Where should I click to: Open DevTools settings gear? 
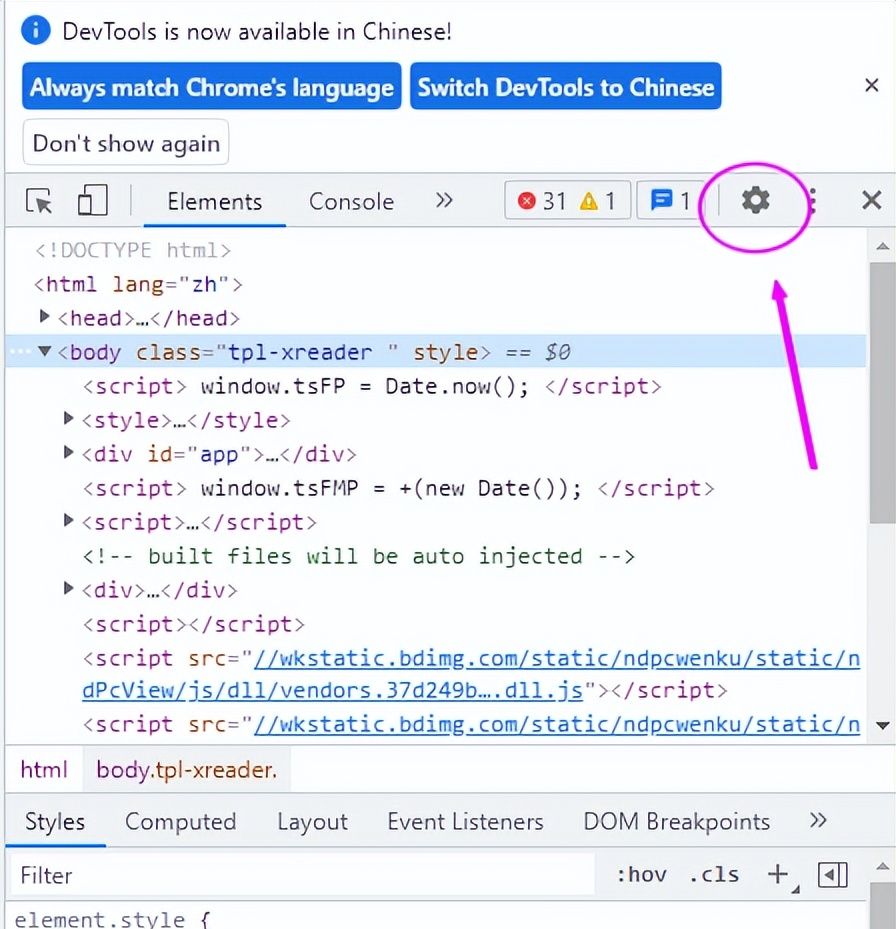pyautogui.click(x=755, y=201)
